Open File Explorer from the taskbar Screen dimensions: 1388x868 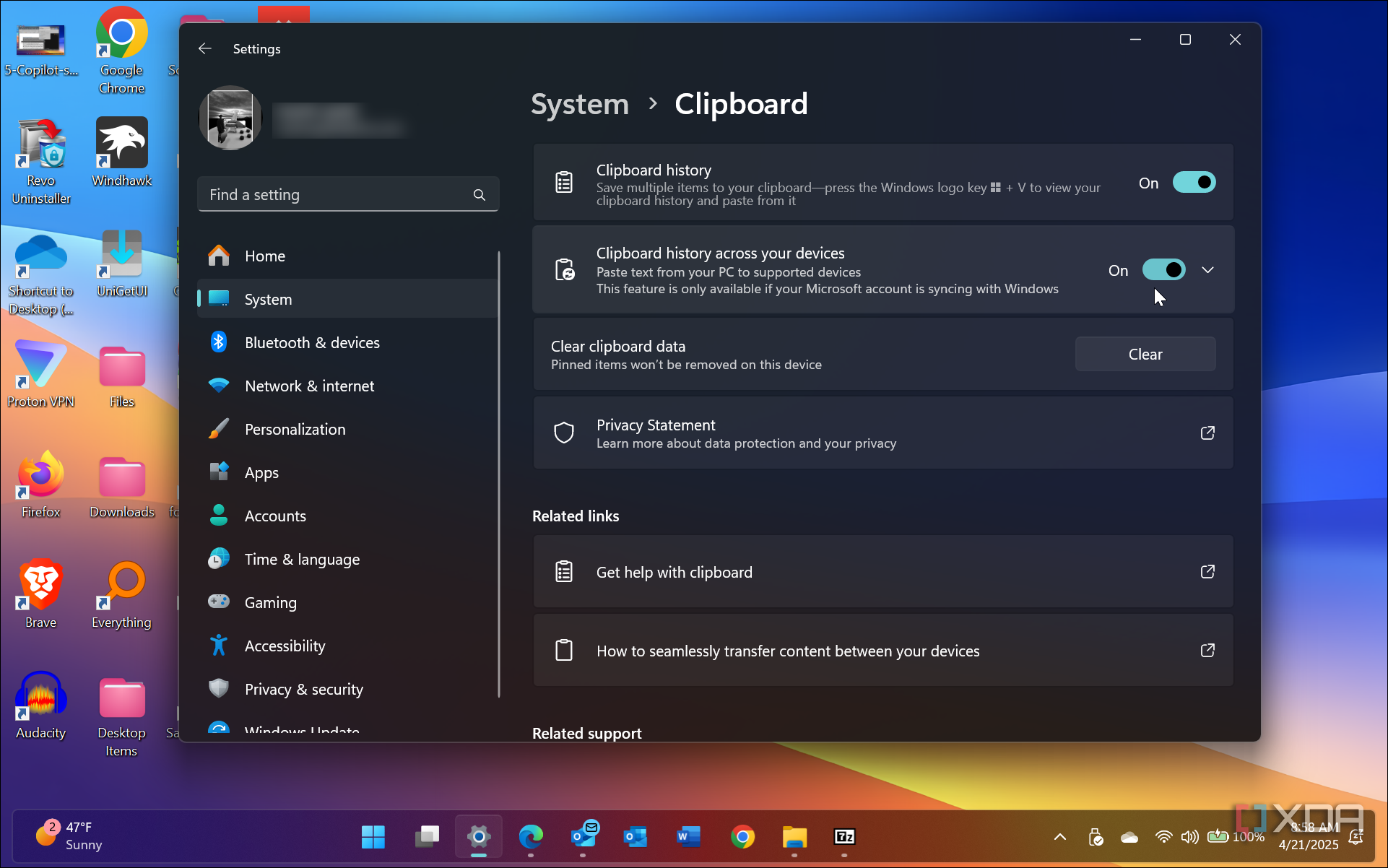coord(794,837)
